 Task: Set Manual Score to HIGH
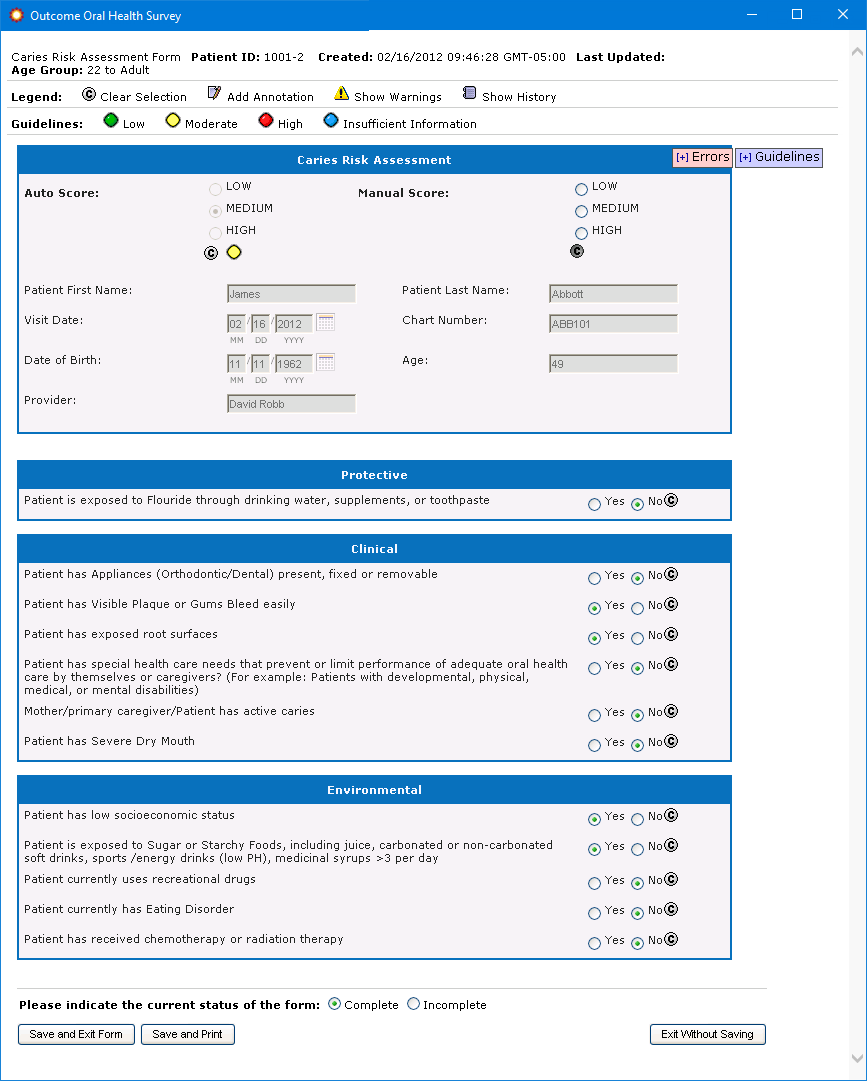[582, 234]
